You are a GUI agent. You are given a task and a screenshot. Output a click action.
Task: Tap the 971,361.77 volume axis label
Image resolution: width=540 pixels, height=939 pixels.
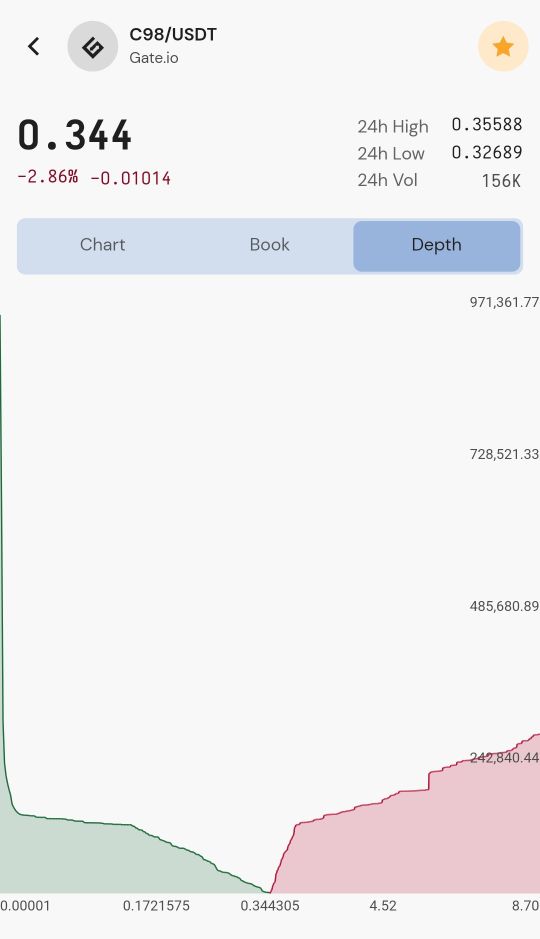(504, 302)
